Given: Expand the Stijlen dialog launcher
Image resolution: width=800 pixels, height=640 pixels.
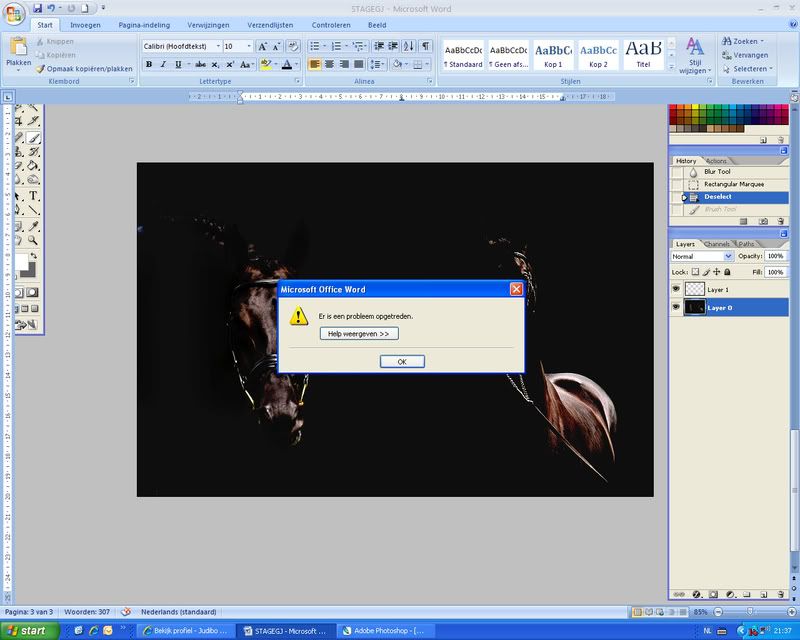Looking at the screenshot, I should (710, 81).
